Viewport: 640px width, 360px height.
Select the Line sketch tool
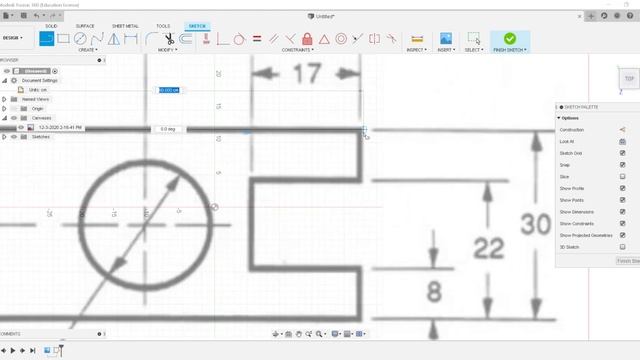[x=47, y=39]
